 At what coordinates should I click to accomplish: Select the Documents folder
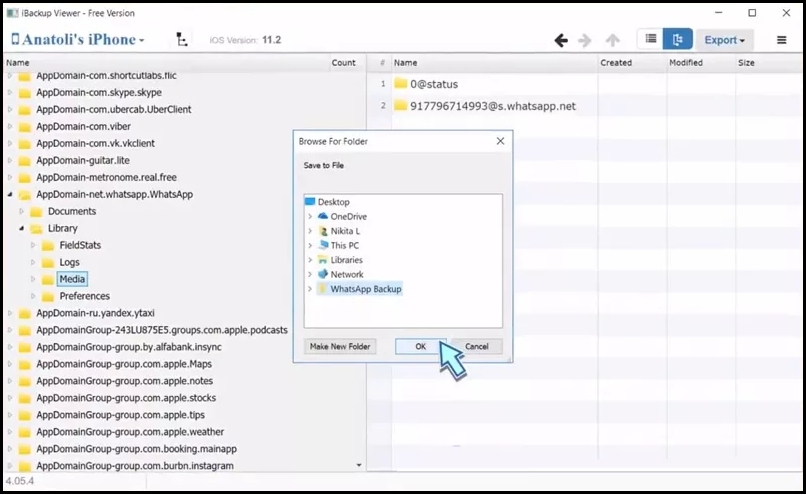tap(72, 211)
